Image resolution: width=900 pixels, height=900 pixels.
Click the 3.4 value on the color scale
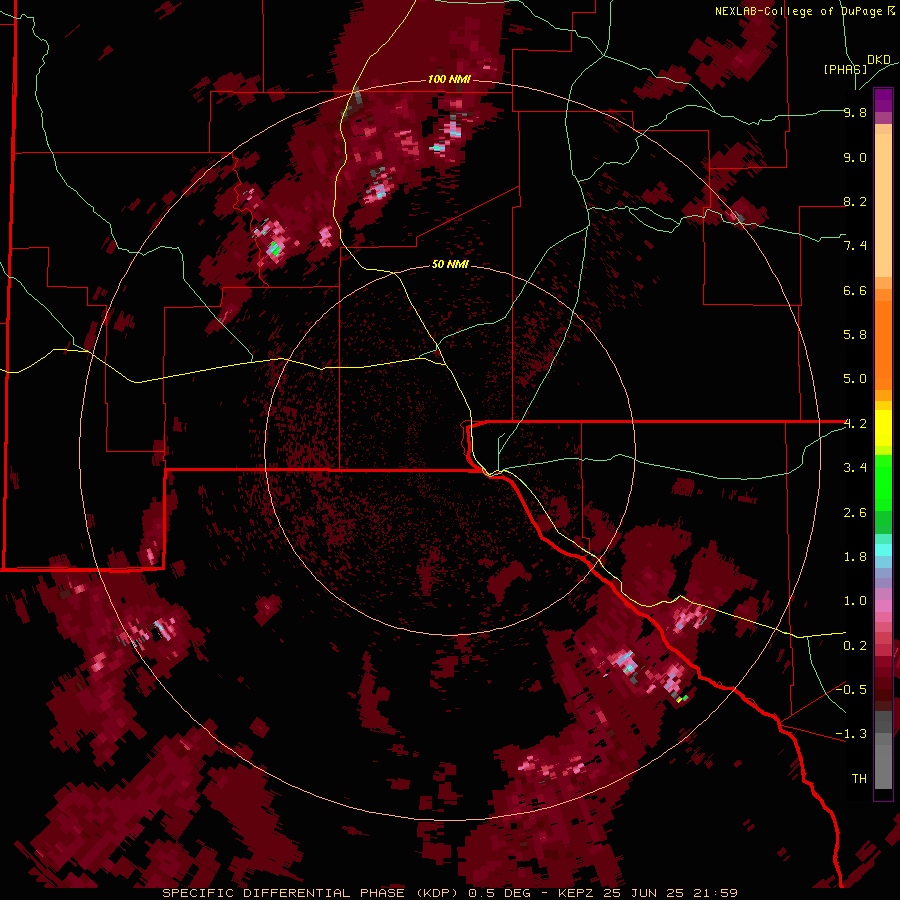[x=855, y=468]
